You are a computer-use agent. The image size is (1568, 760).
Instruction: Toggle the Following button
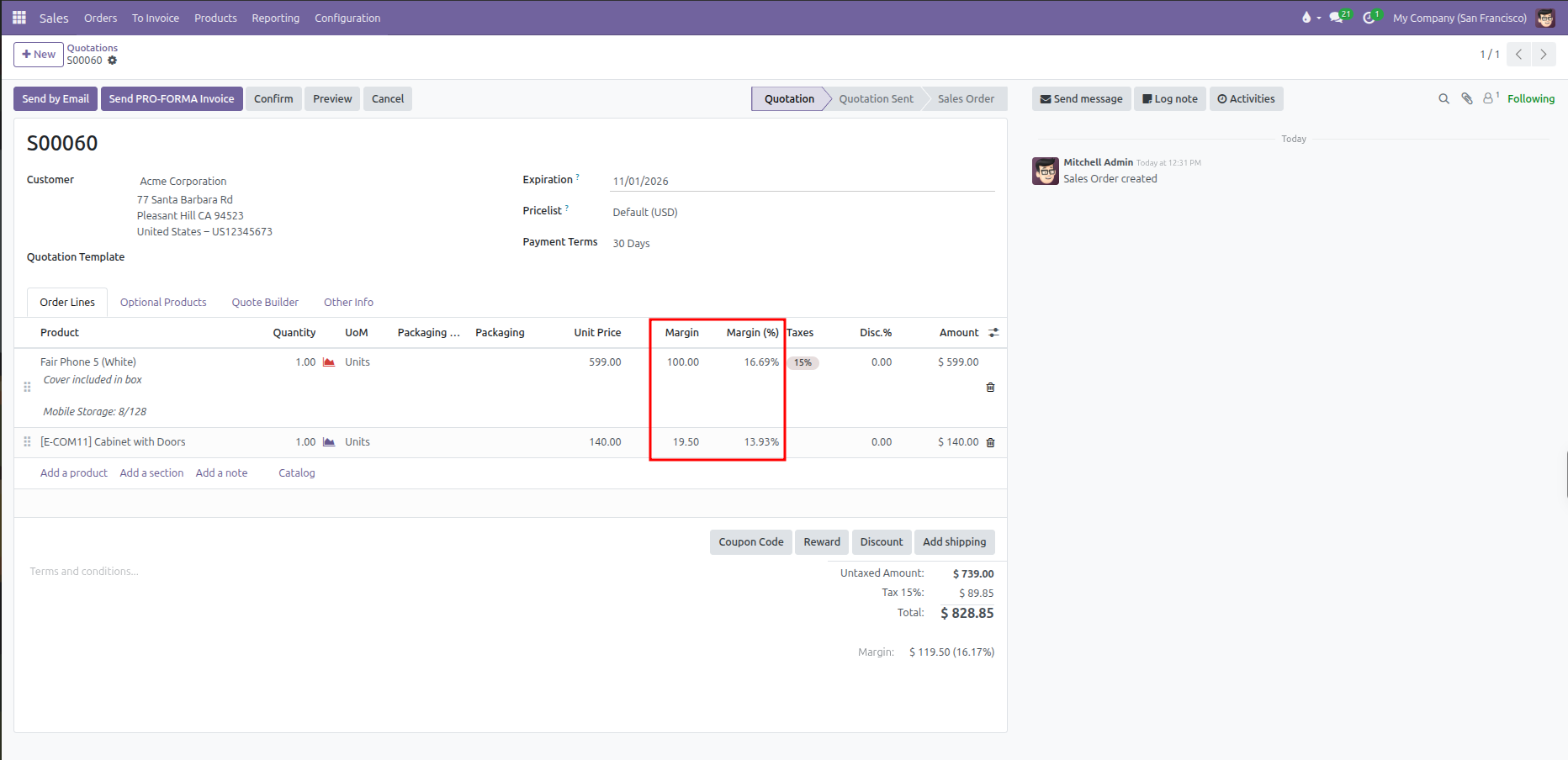point(1531,99)
